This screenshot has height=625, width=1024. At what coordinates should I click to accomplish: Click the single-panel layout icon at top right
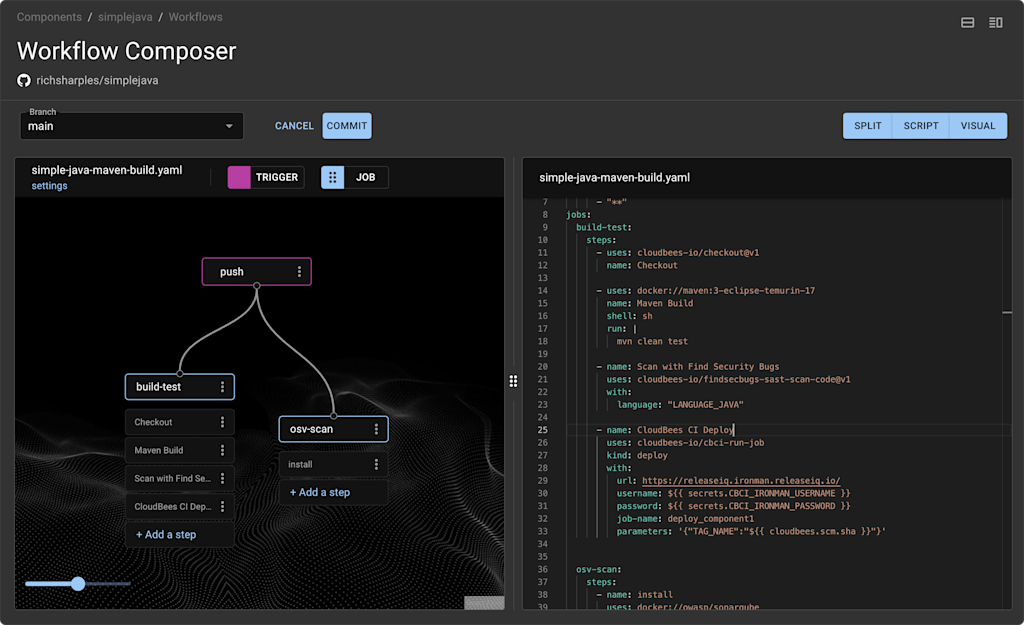(968, 23)
